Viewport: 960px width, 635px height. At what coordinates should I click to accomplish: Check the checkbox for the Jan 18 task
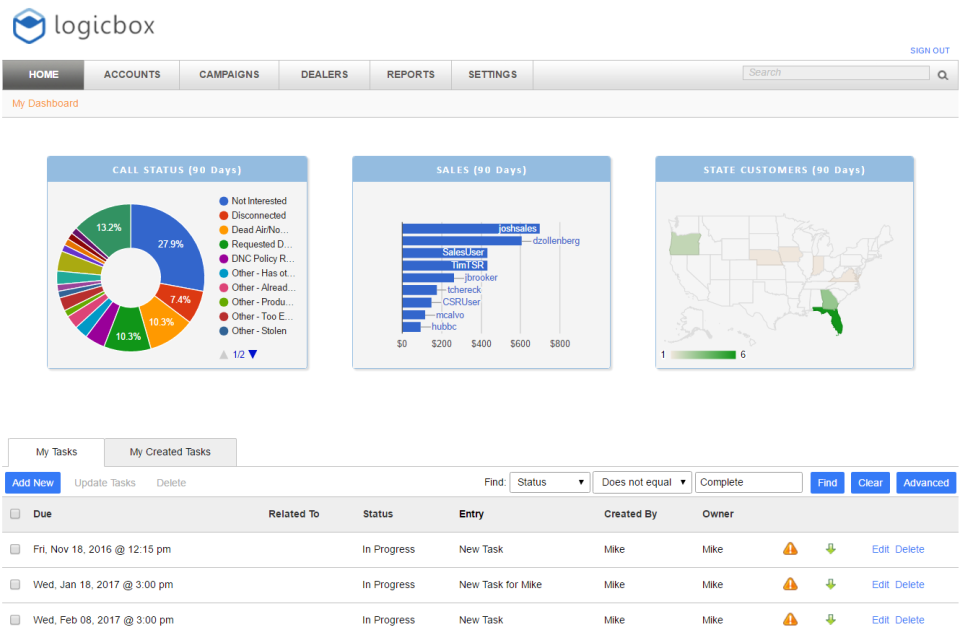17,584
